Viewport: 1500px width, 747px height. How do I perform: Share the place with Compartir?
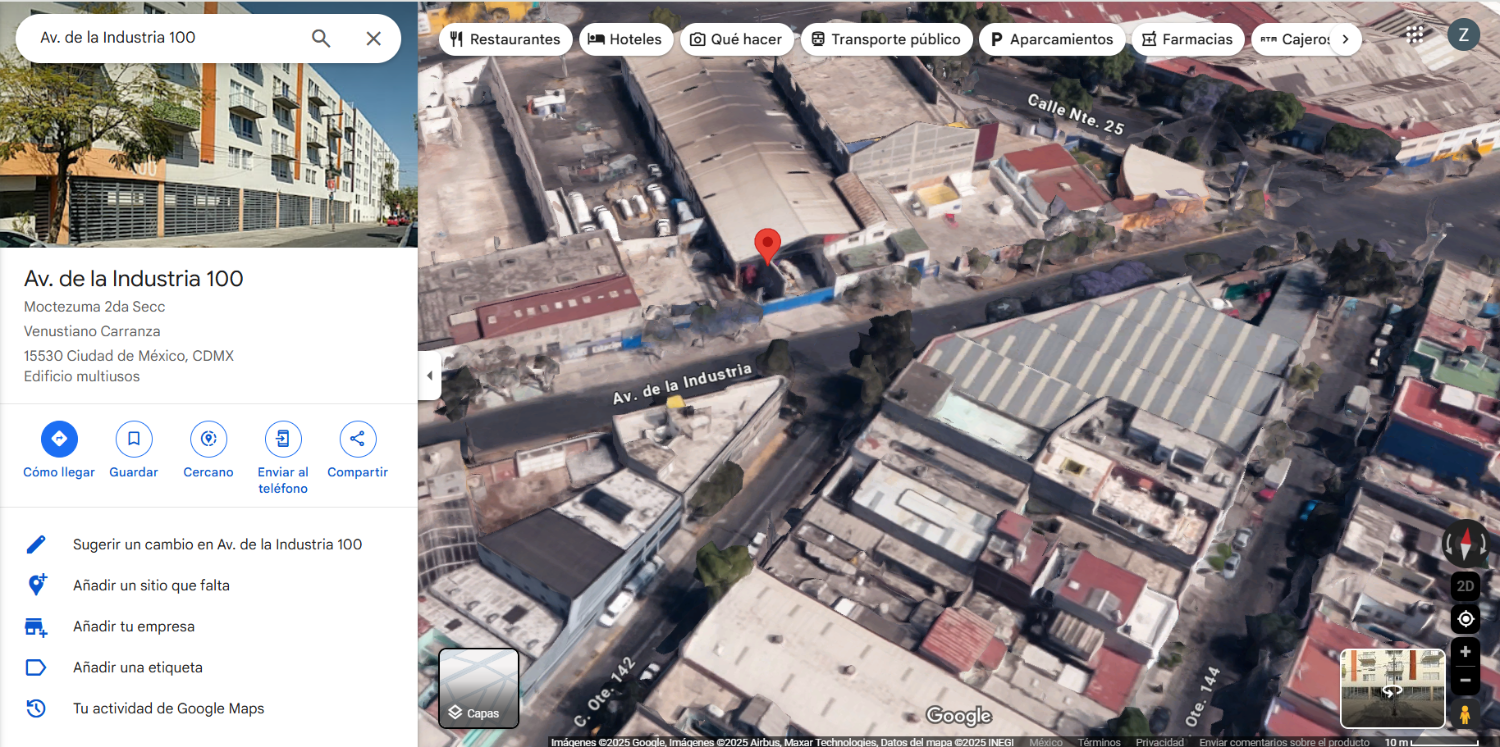(x=357, y=450)
